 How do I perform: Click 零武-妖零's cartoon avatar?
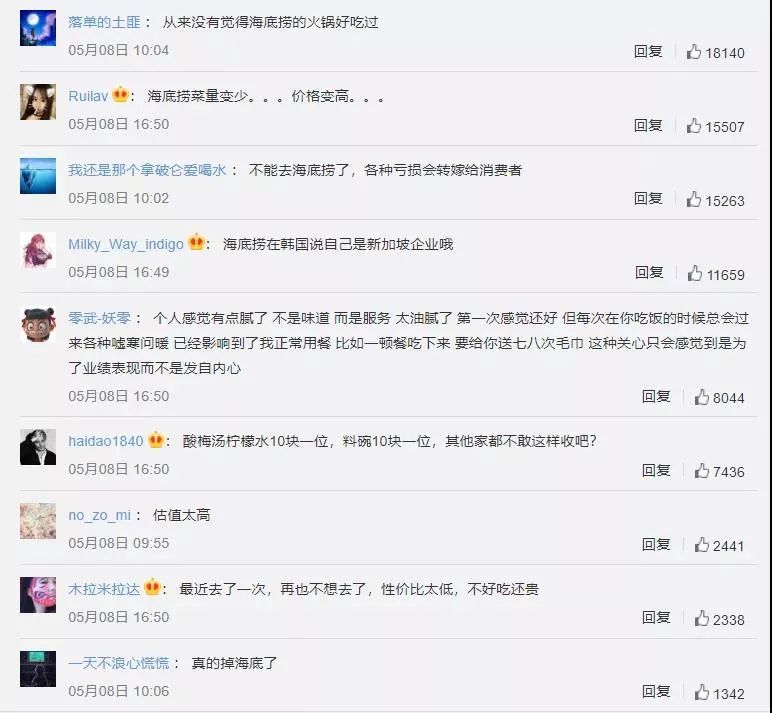[x=38, y=324]
